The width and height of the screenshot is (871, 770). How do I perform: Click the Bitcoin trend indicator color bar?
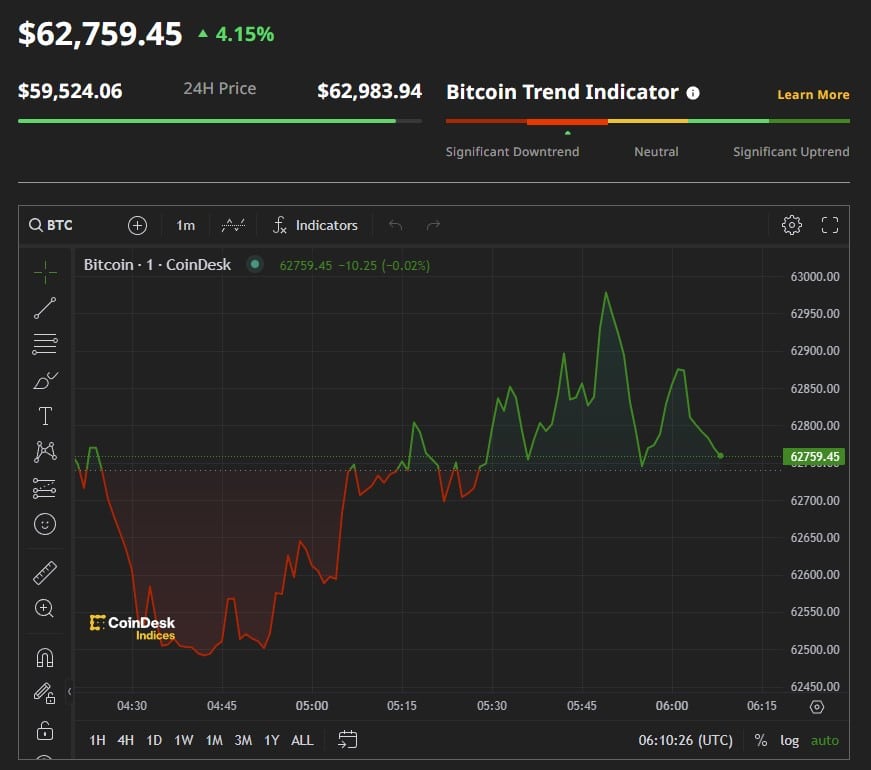pyautogui.click(x=648, y=121)
